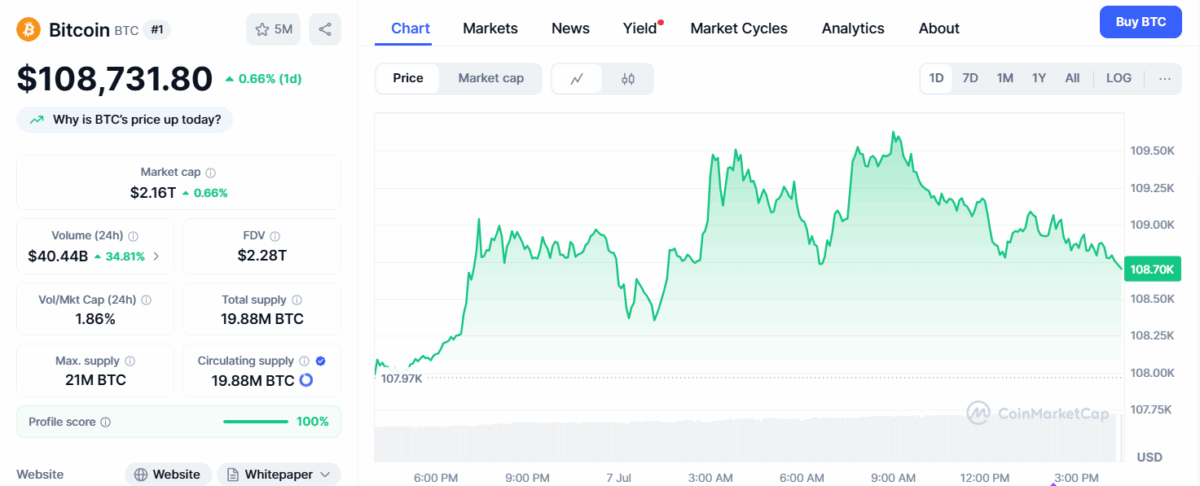Screen dimensions: 1200x486
Task: Open the share icon button
Action: 325,29
